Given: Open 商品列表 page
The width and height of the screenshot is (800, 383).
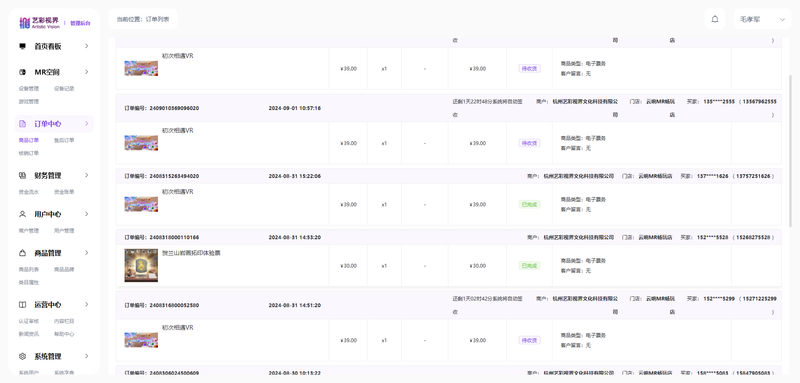Looking at the screenshot, I should coord(29,269).
